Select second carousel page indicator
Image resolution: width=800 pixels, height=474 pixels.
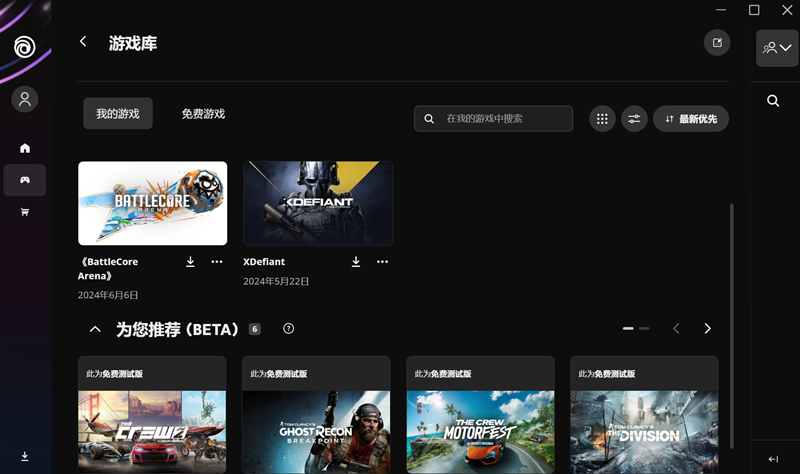point(644,329)
